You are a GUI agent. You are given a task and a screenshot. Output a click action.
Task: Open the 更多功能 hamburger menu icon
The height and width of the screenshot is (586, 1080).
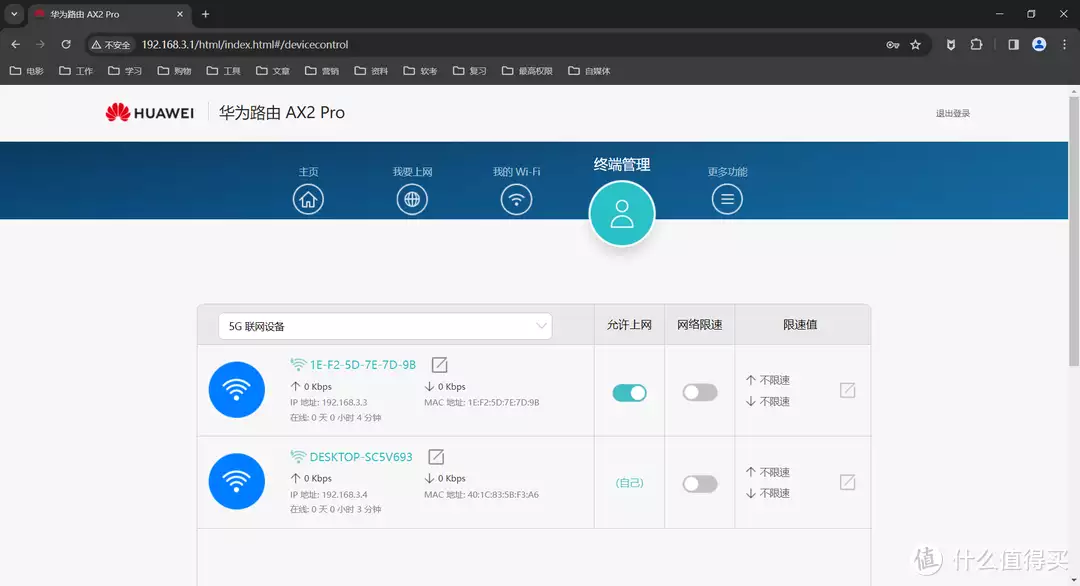tap(727, 199)
